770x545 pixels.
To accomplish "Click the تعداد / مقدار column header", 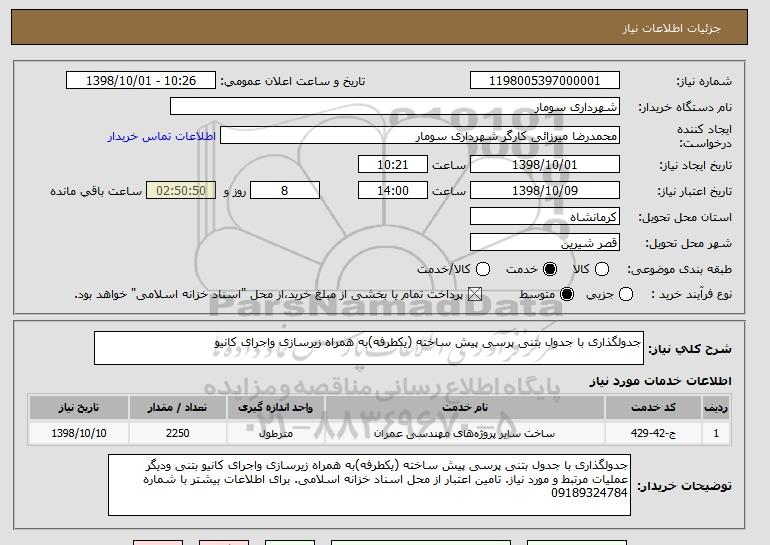I will coord(177,408).
